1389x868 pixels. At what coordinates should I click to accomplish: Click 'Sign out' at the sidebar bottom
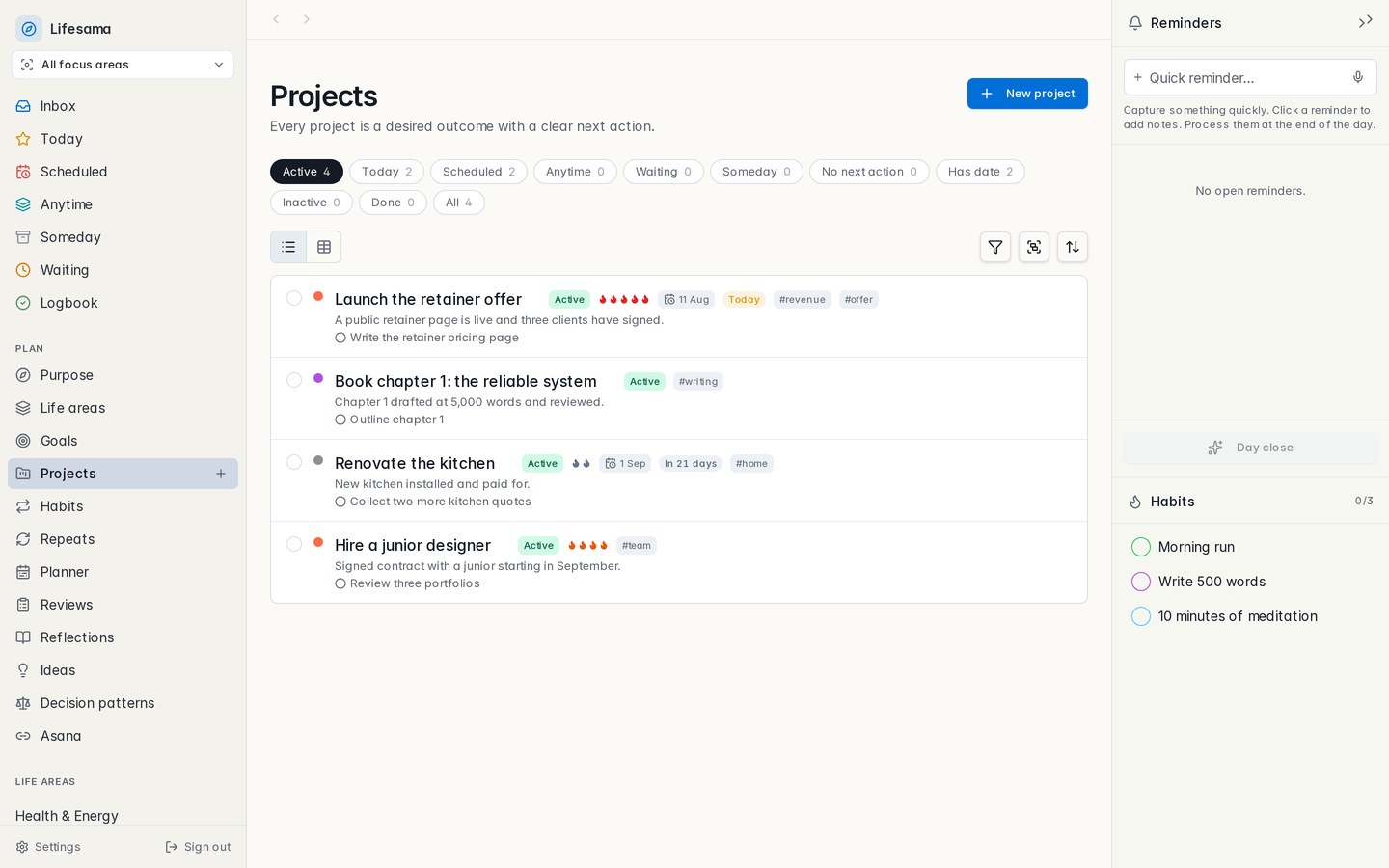199,847
